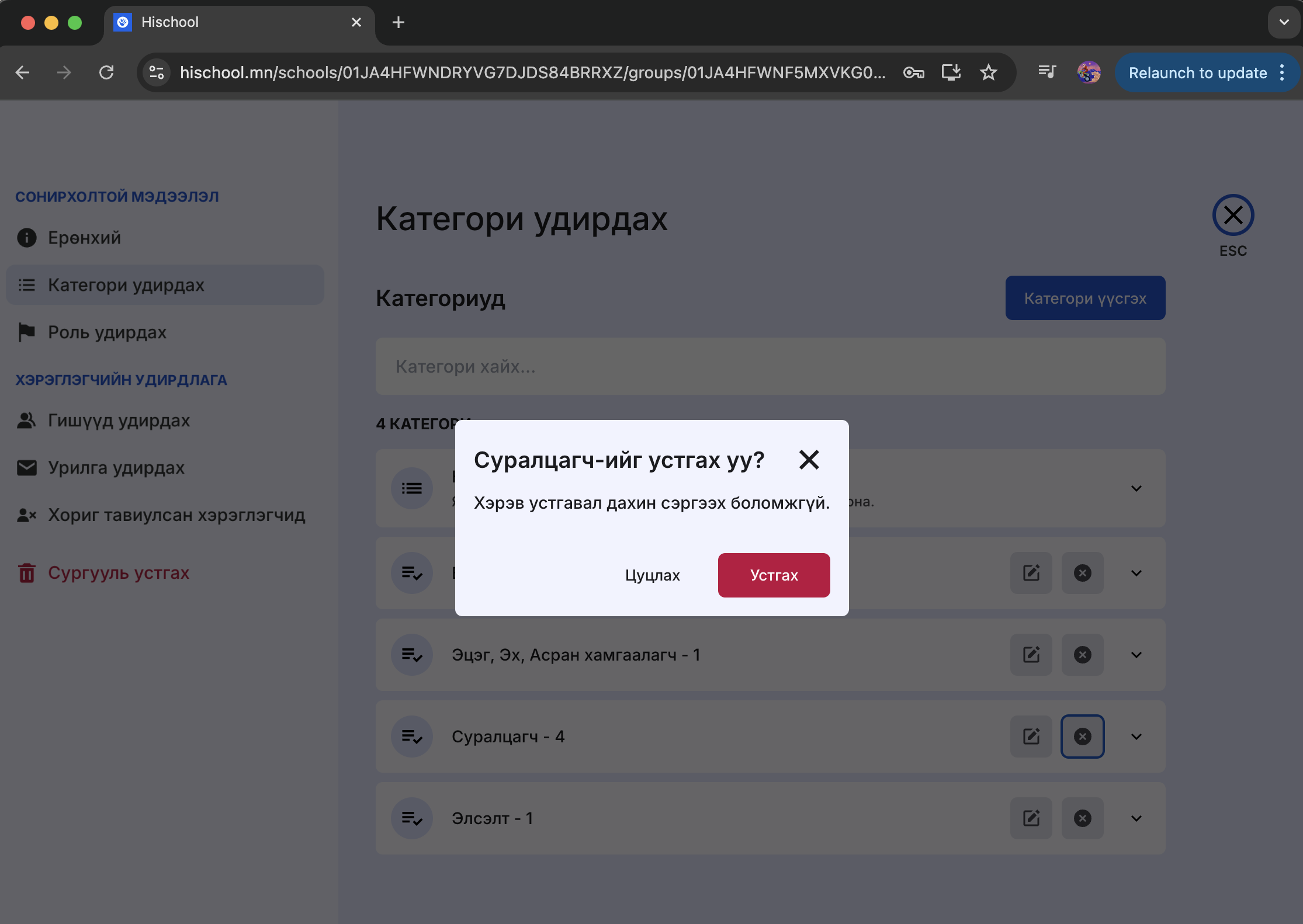The width and height of the screenshot is (1303, 924).
Task: Click the ESC circle close icon
Action: pos(1233,215)
